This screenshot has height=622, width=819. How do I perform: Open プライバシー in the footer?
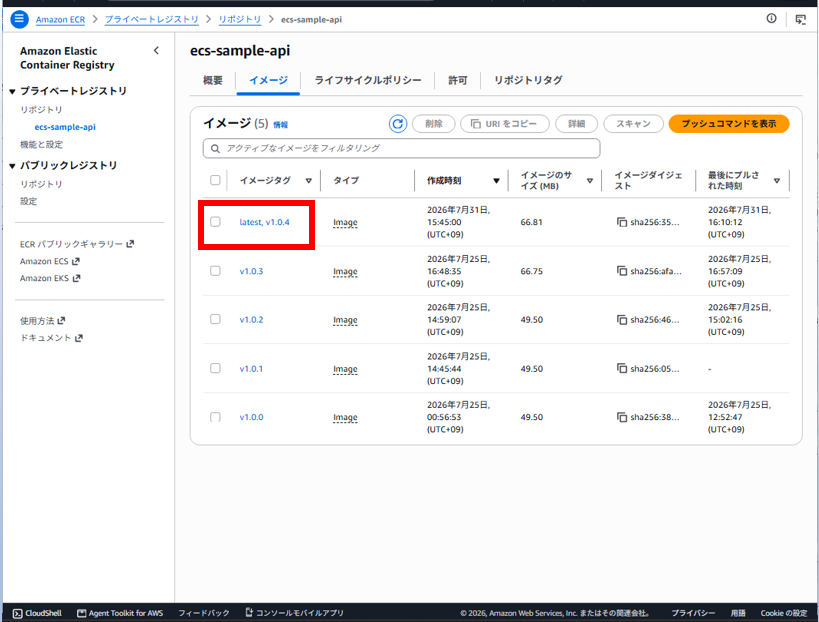tap(693, 613)
